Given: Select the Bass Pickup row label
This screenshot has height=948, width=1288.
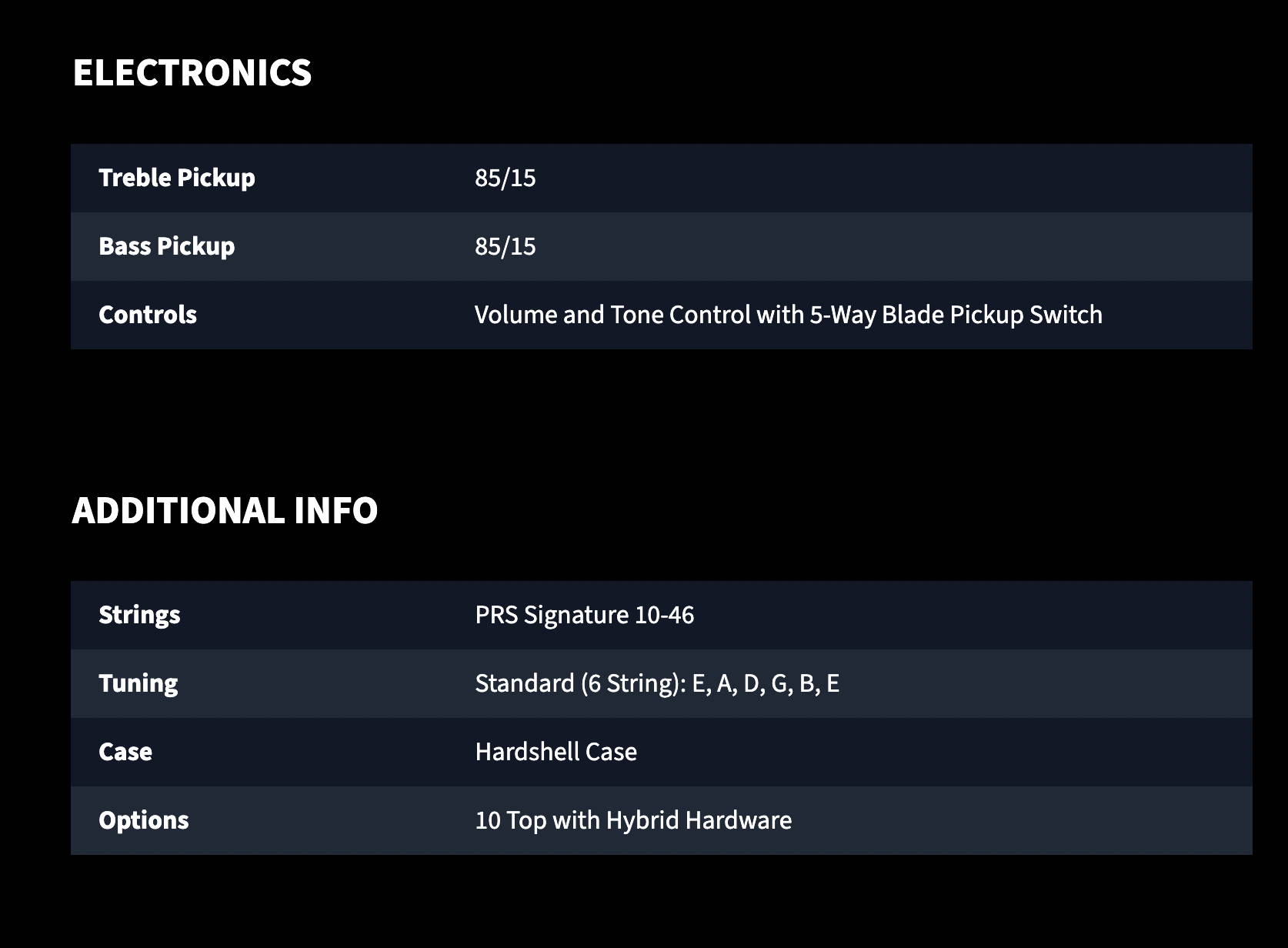Looking at the screenshot, I should pos(167,246).
